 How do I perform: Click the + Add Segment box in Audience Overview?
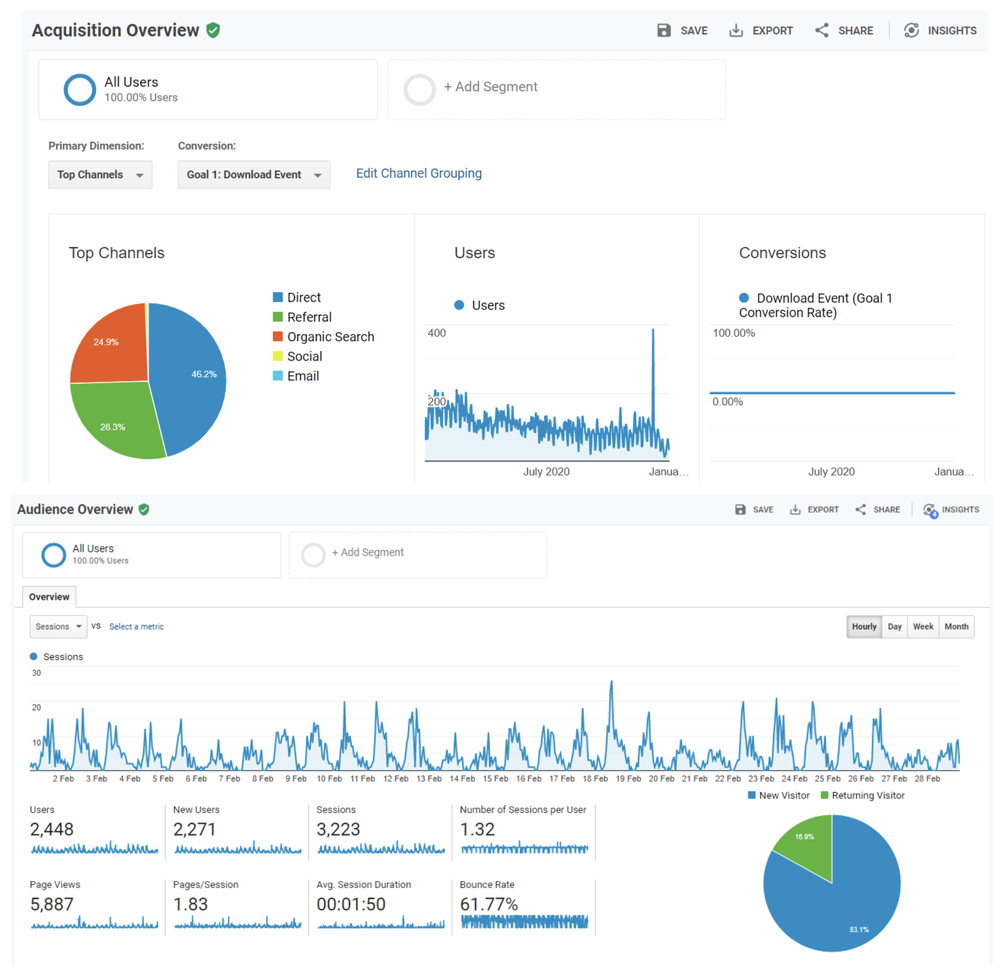point(418,555)
